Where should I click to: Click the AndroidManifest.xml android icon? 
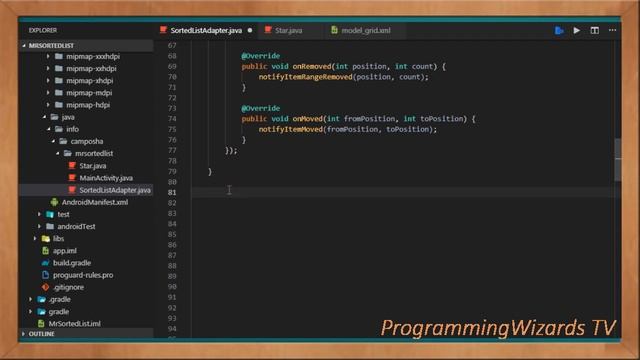coord(54,202)
